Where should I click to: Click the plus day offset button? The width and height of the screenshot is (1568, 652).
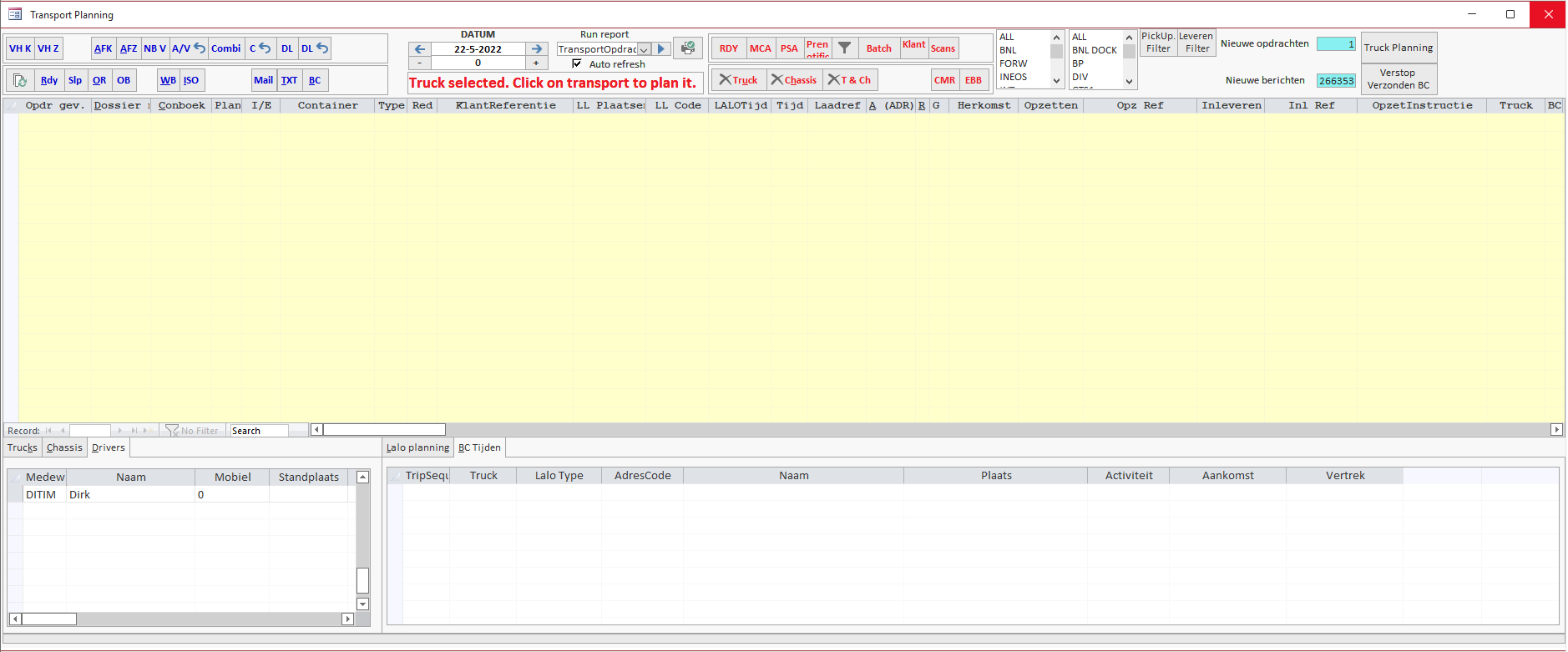pos(537,63)
